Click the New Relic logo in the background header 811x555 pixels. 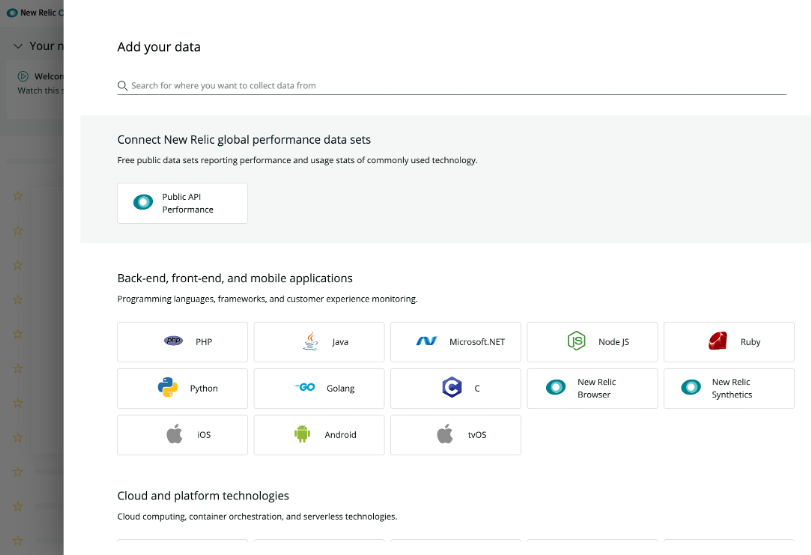coord(11,13)
